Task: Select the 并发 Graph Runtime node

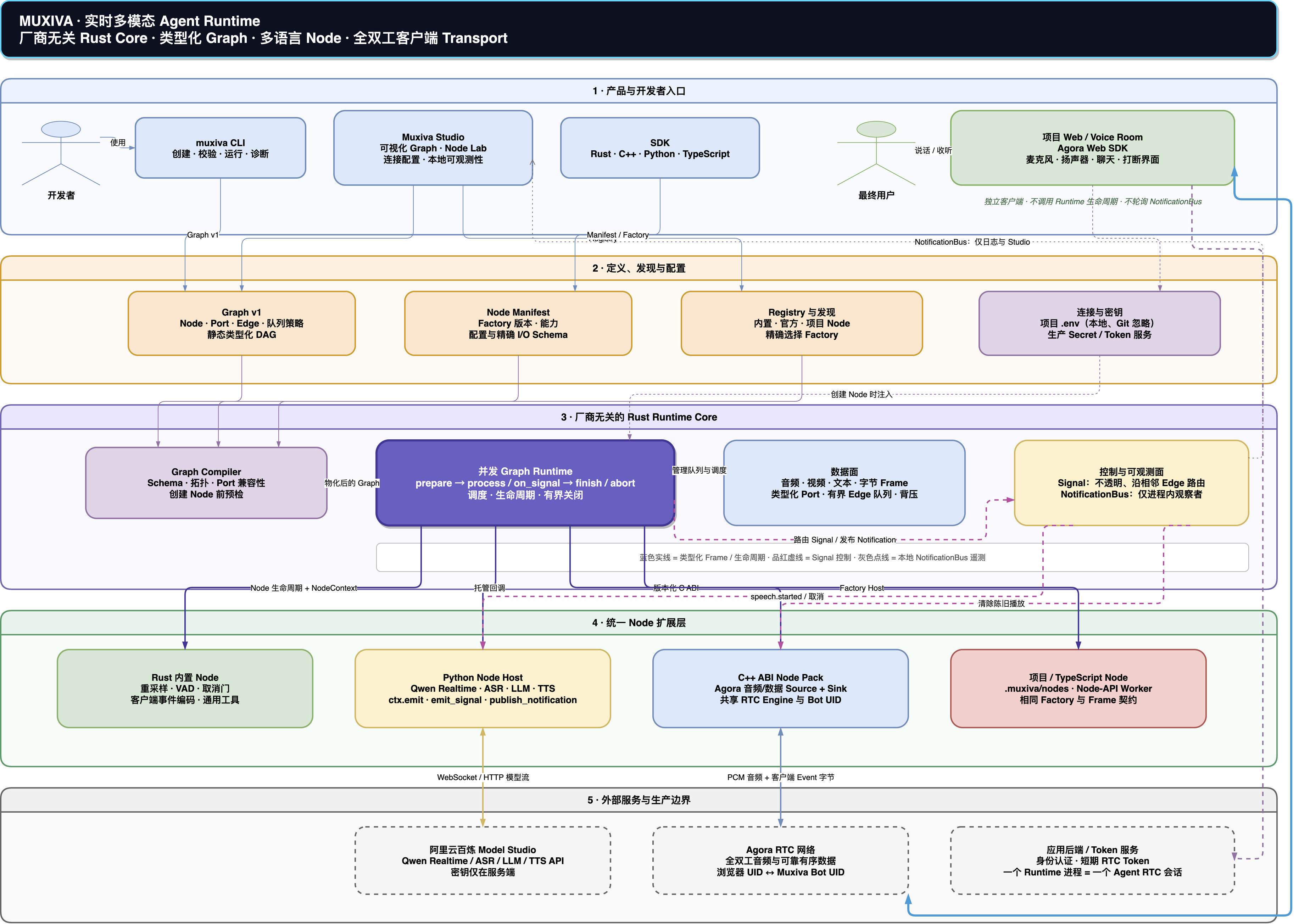Action: (x=525, y=483)
